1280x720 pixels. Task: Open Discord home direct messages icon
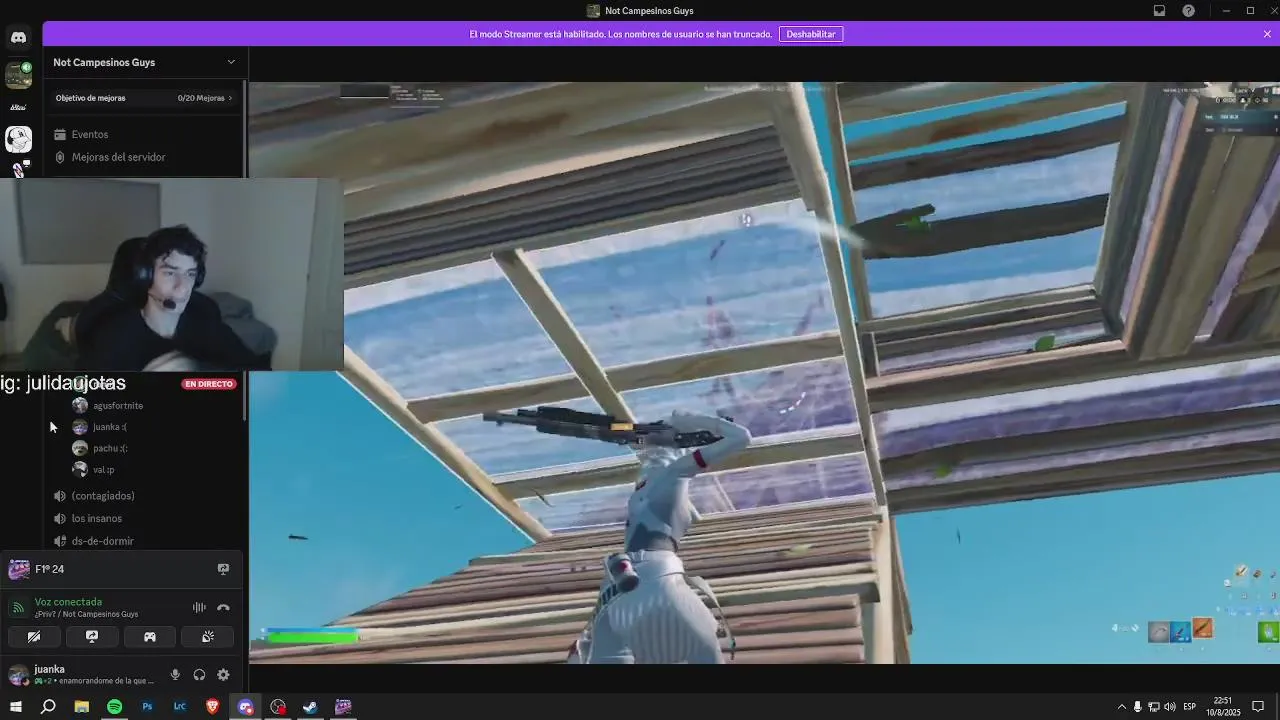tap(18, 37)
